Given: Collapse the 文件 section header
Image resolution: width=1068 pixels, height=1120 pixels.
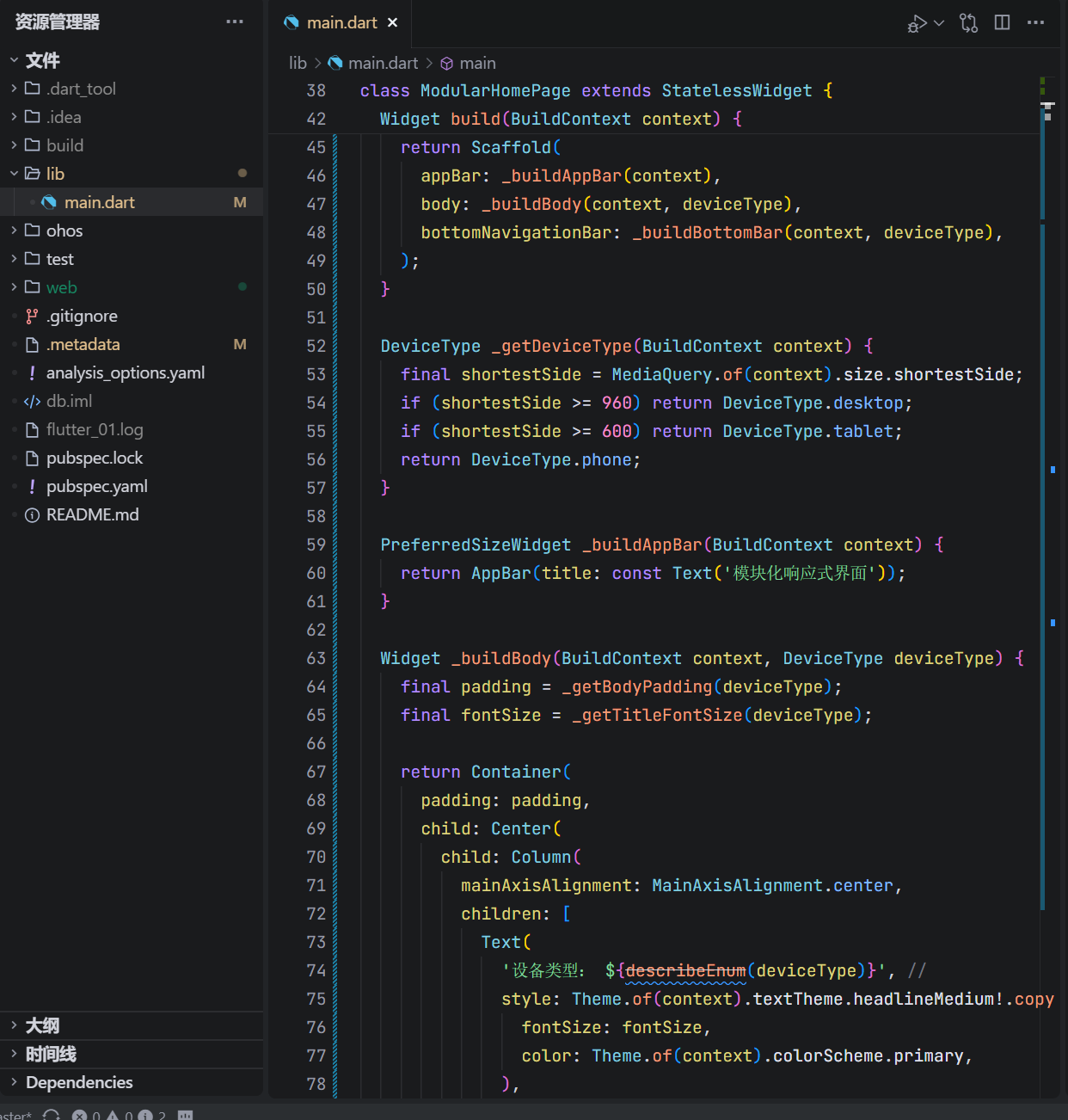Looking at the screenshot, I should [132, 60].
